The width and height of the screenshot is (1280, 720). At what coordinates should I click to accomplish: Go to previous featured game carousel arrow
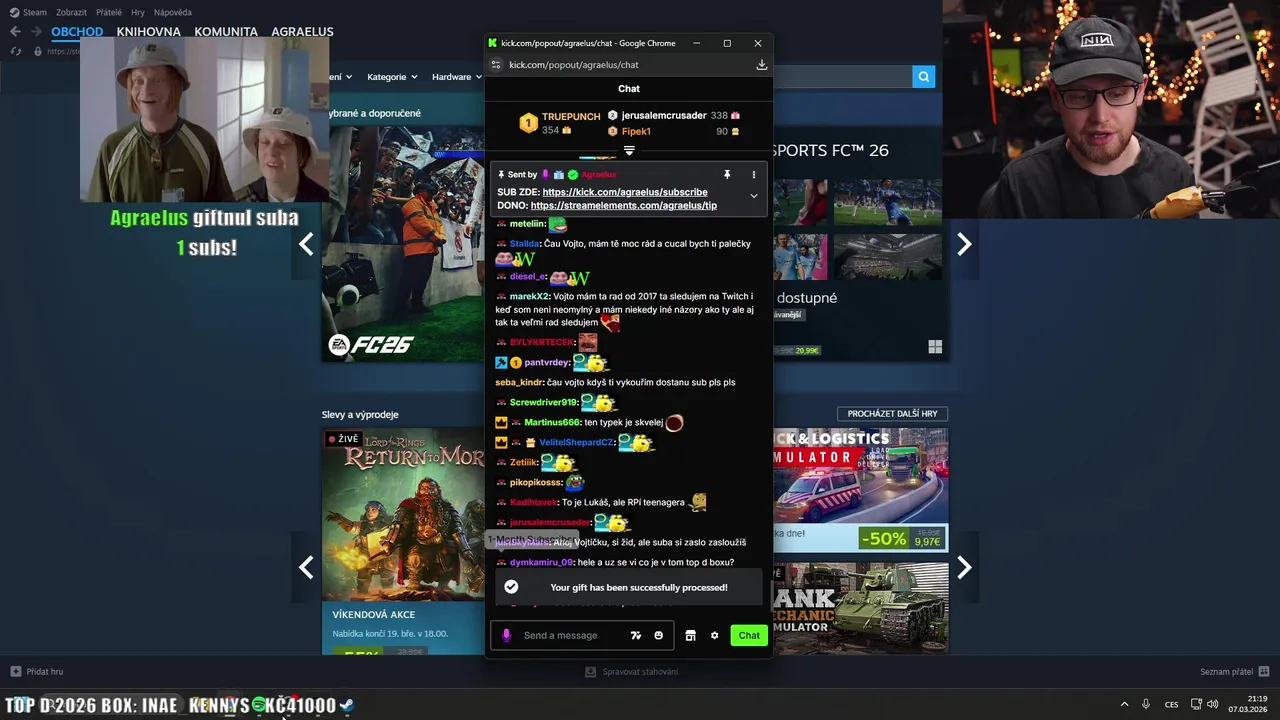pyautogui.click(x=306, y=244)
